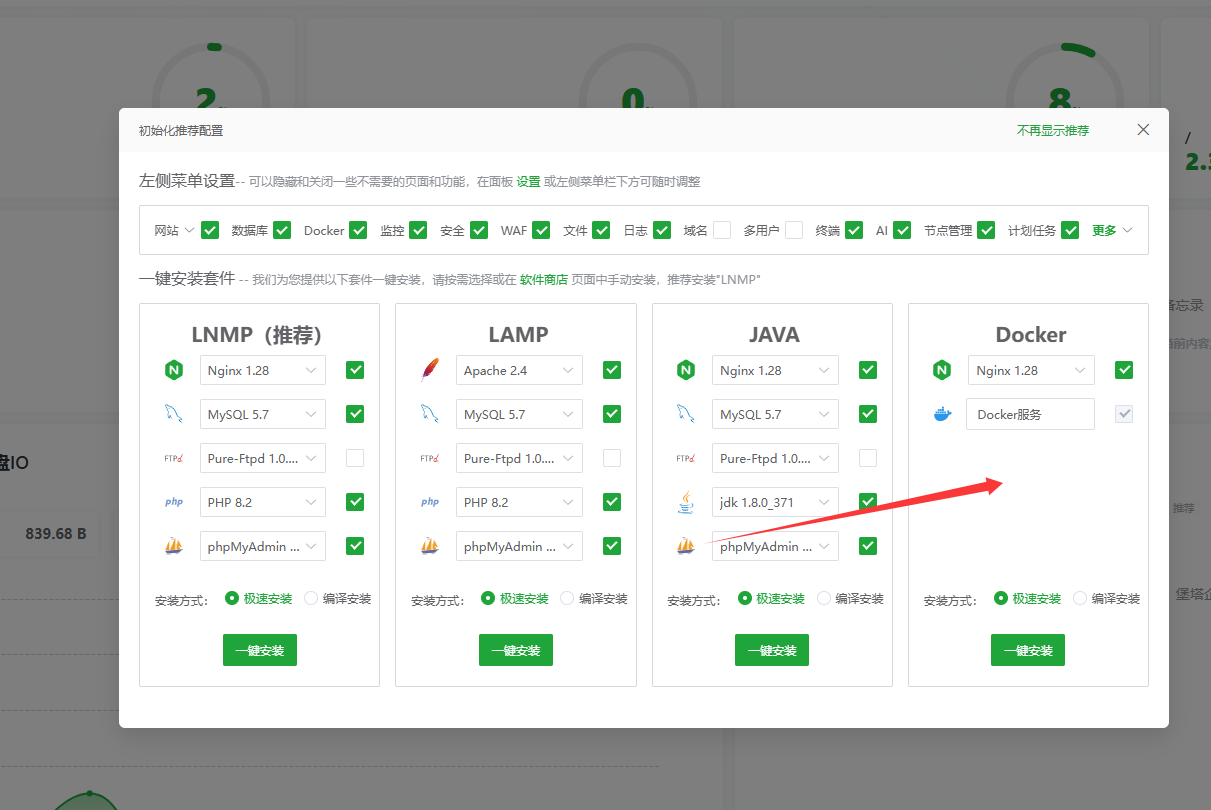The image size is (1211, 810).
Task: Click the Nginx logo icon in JAVA card
Action: pos(686,370)
